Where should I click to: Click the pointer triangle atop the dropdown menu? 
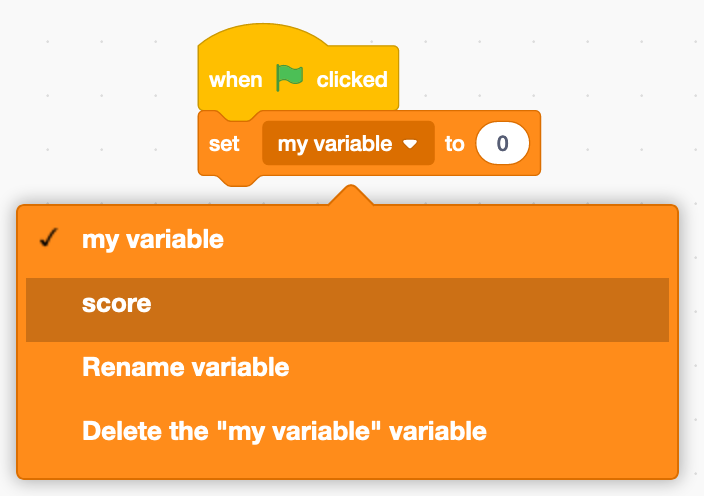tap(351, 195)
